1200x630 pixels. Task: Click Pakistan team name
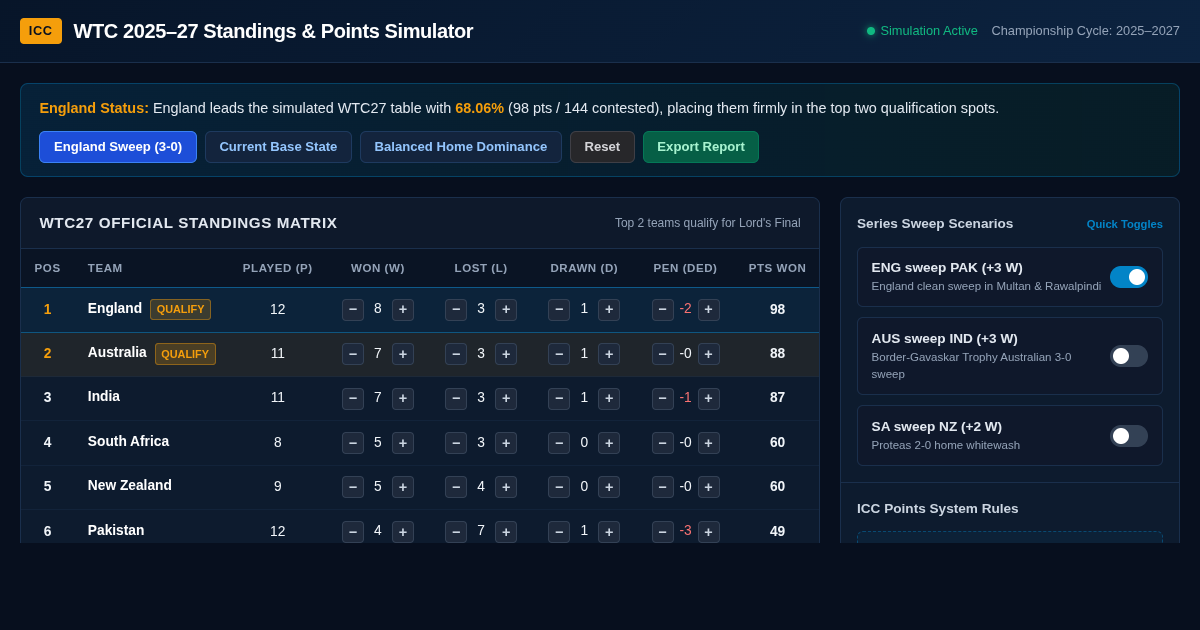pyautogui.click(x=116, y=530)
